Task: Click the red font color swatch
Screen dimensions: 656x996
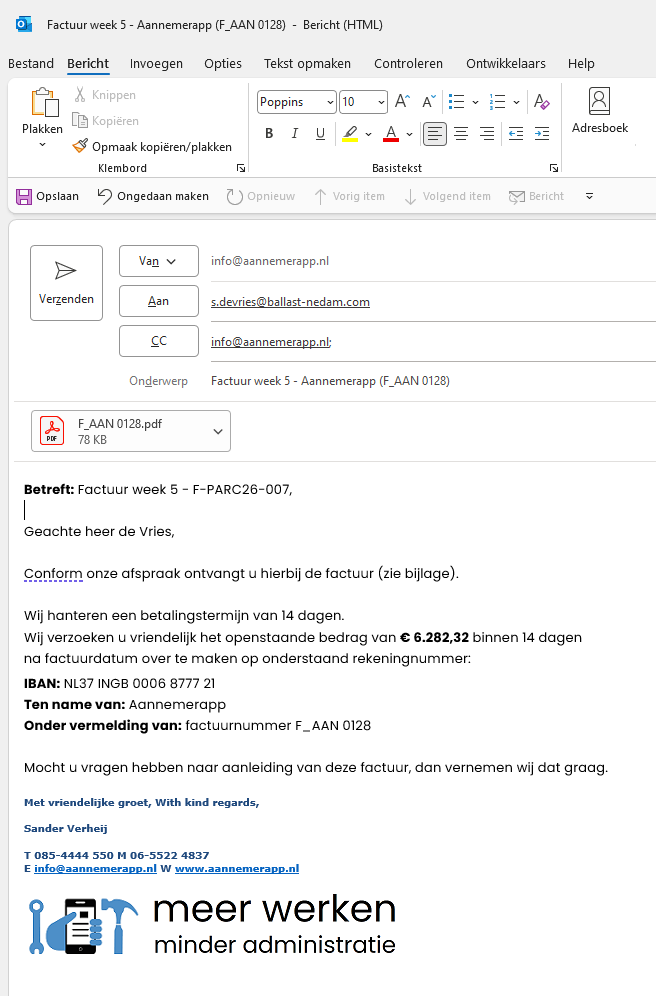Action: (x=390, y=134)
